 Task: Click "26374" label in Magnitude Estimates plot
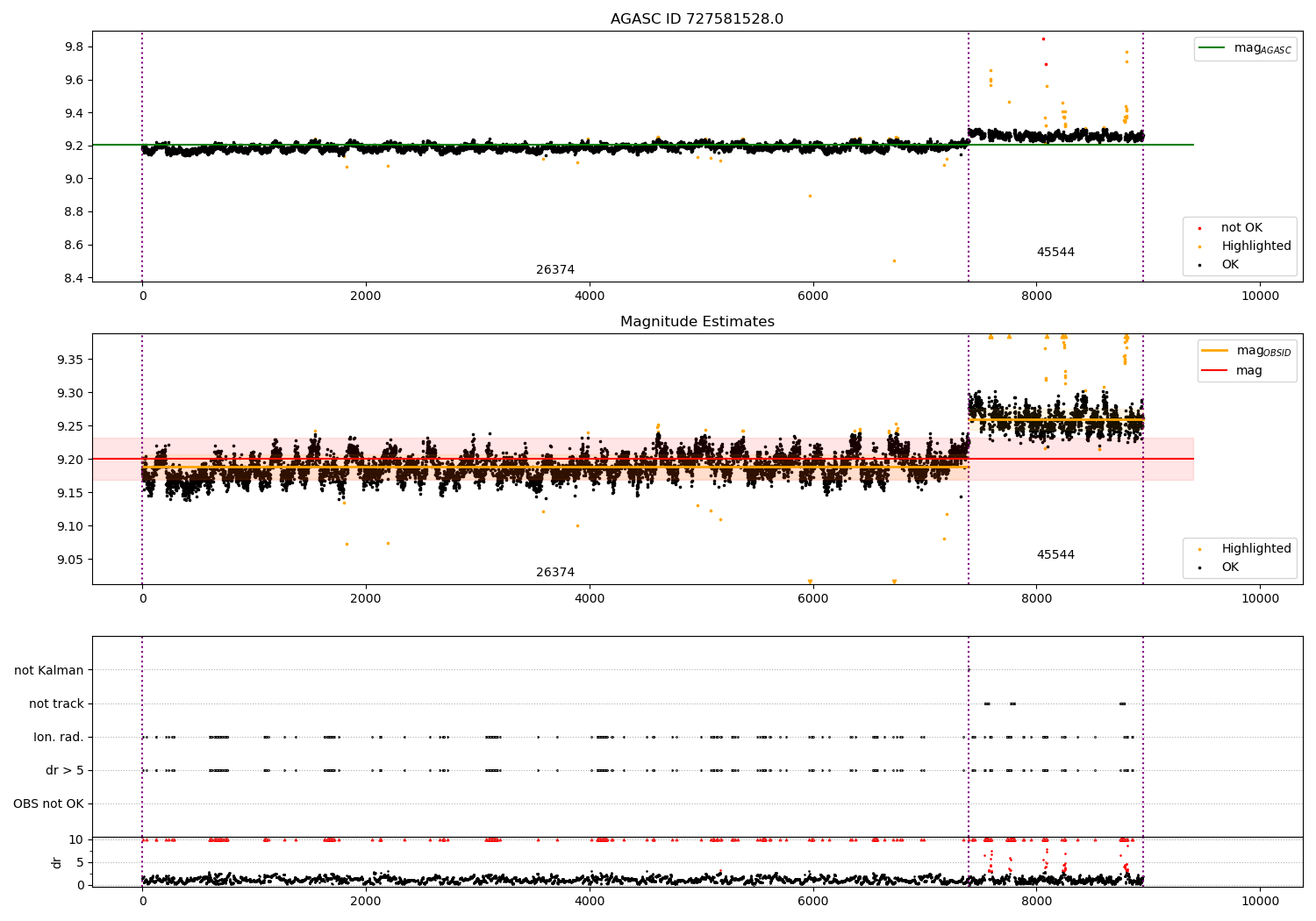pyautogui.click(x=555, y=573)
